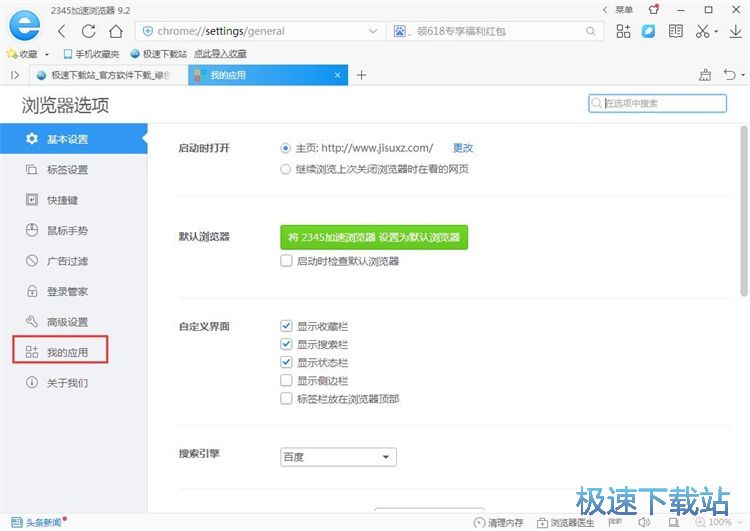Open the 百度 search engine dropdown

pos(338,457)
